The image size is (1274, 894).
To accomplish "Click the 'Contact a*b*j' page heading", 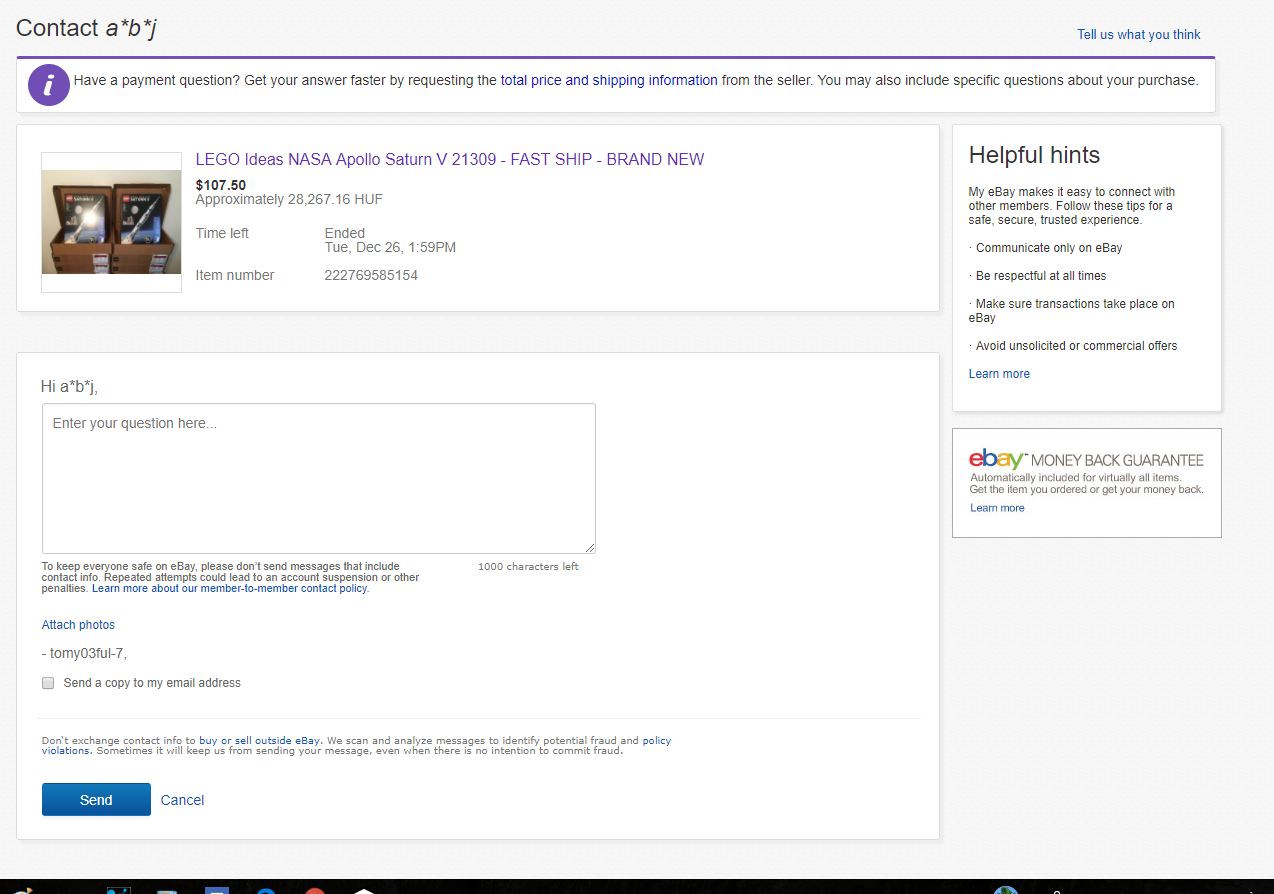I will click(86, 28).
